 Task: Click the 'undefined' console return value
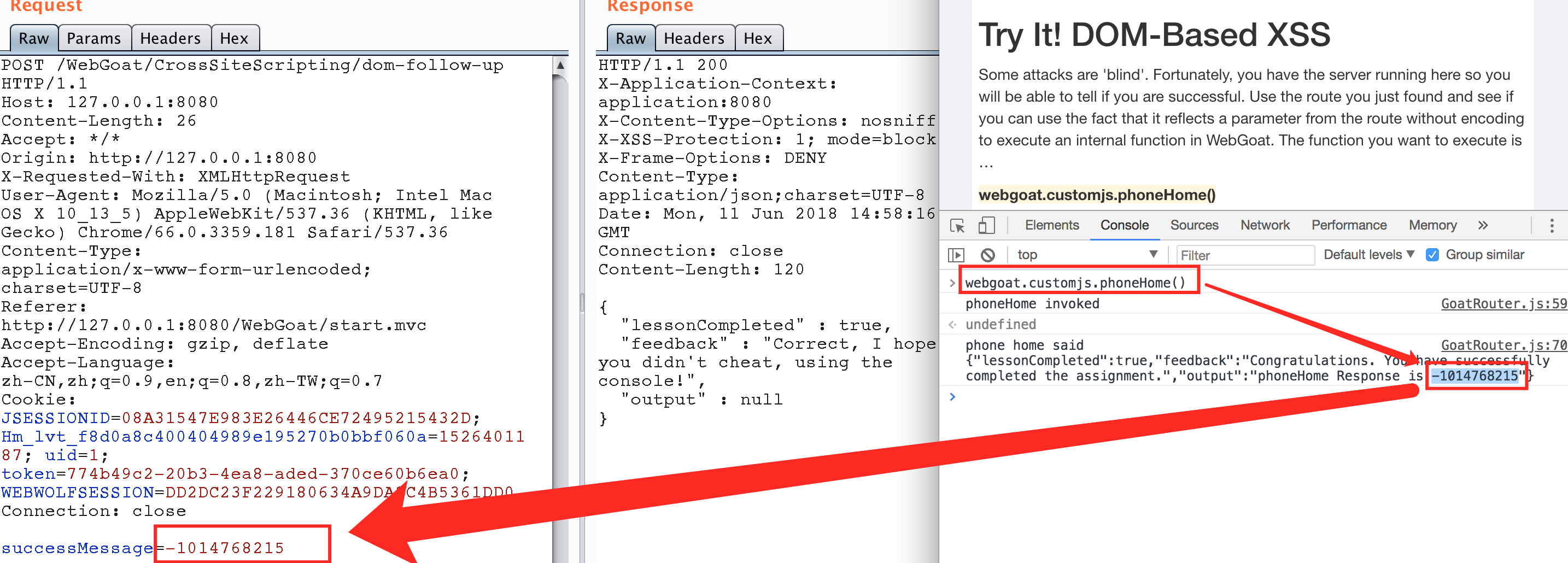point(1000,325)
